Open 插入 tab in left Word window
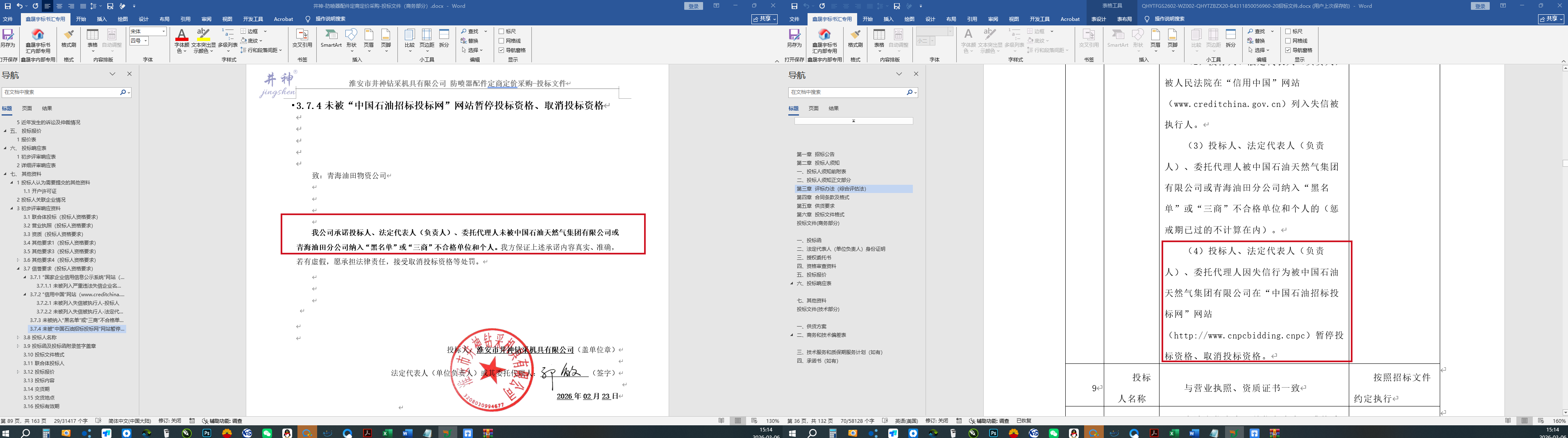This screenshot has height=438, width=1568. (x=102, y=20)
